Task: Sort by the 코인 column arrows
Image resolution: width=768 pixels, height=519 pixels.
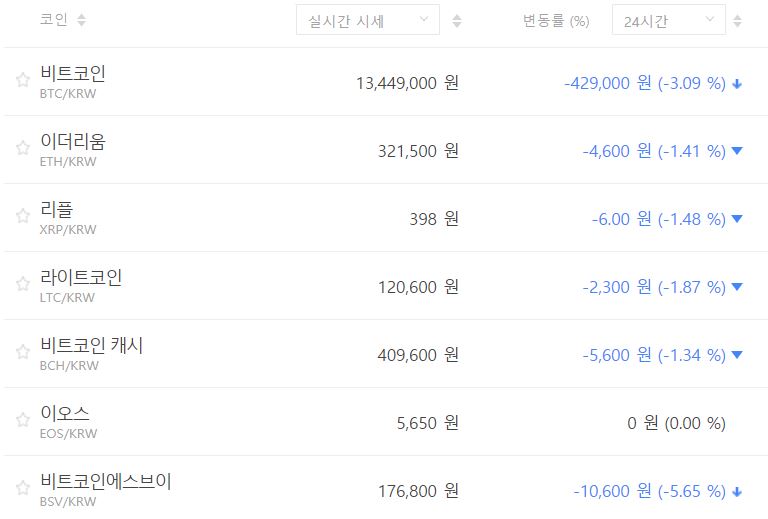Action: coord(81,21)
